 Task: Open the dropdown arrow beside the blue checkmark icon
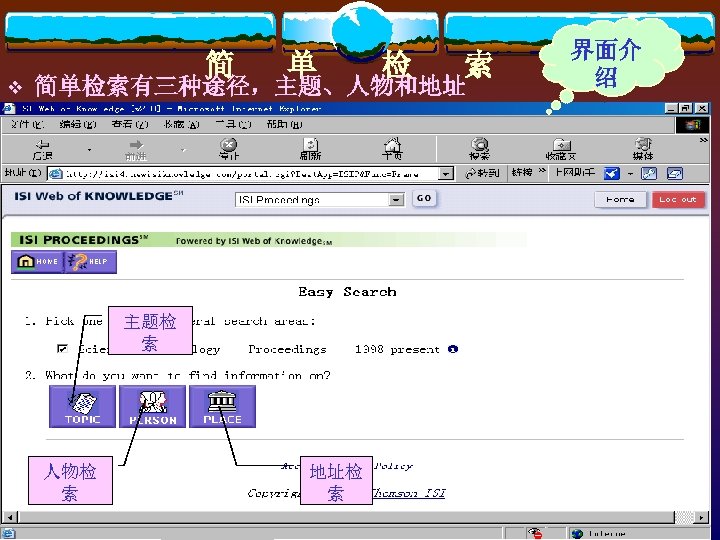(630, 174)
